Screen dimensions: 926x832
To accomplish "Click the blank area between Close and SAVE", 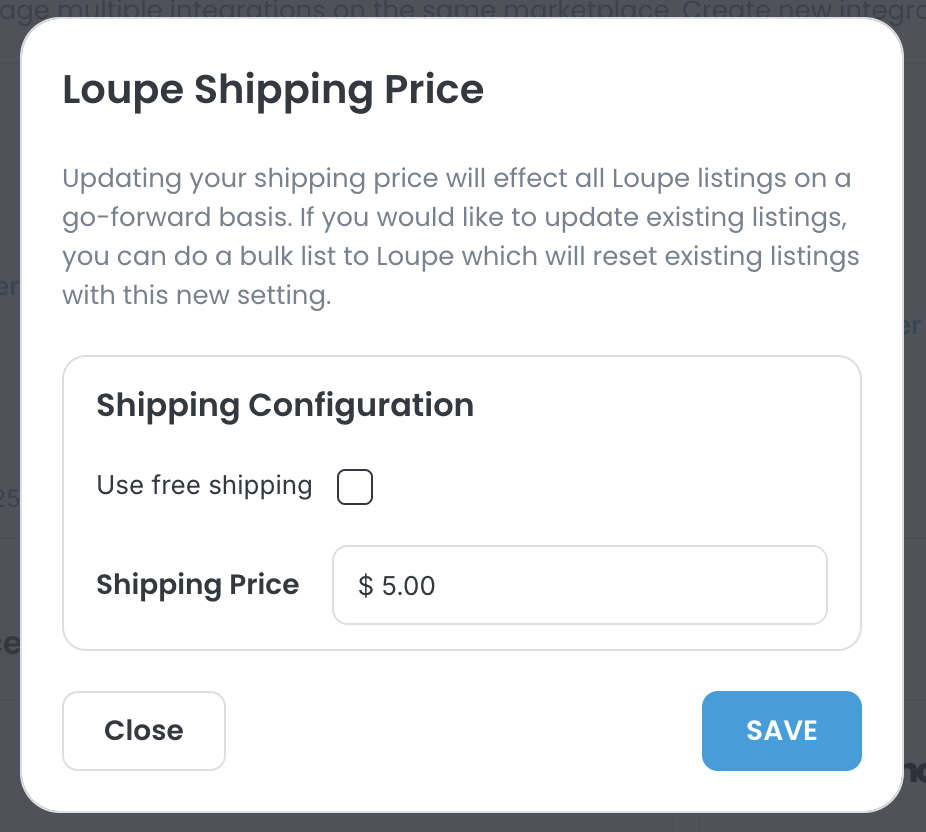I will (x=460, y=731).
